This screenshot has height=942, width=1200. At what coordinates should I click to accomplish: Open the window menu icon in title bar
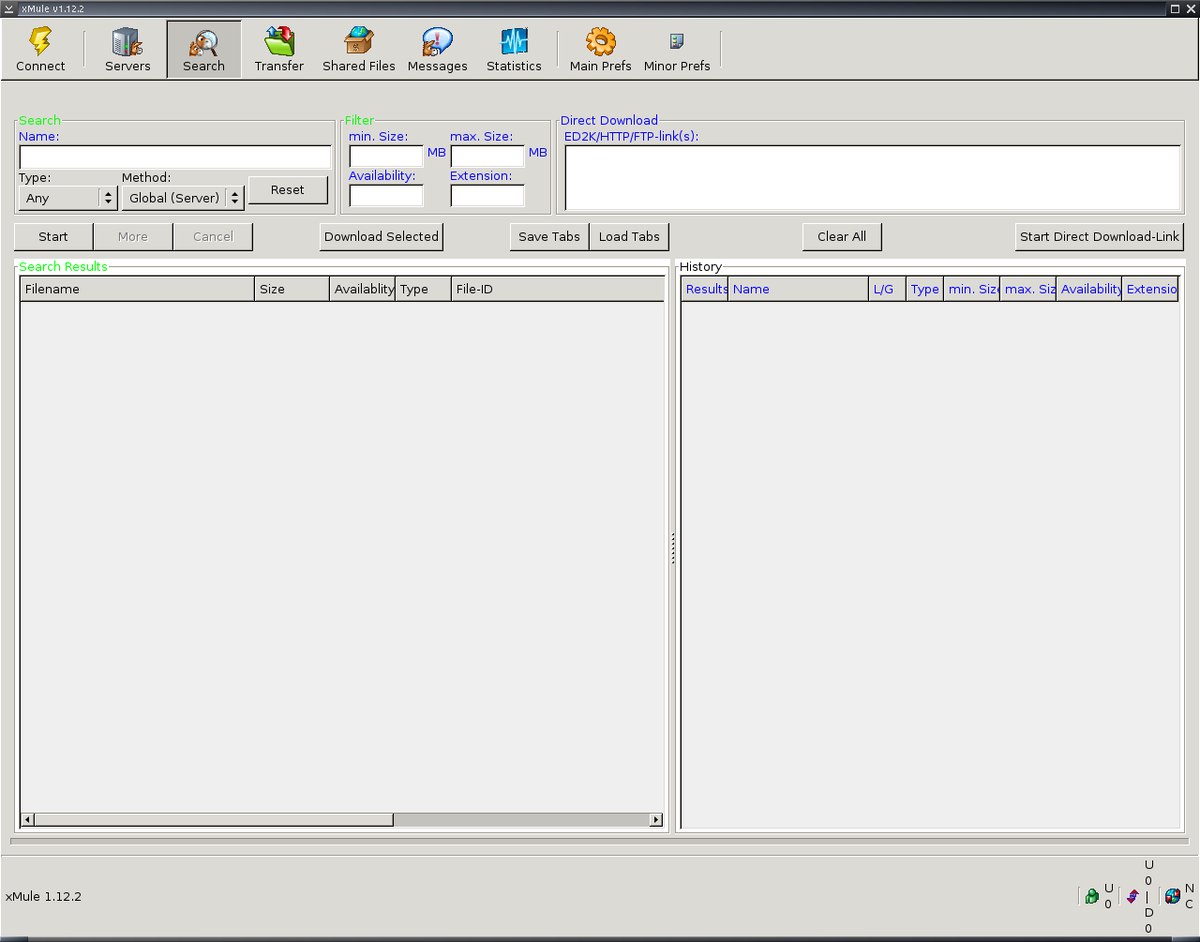tap(9, 8)
